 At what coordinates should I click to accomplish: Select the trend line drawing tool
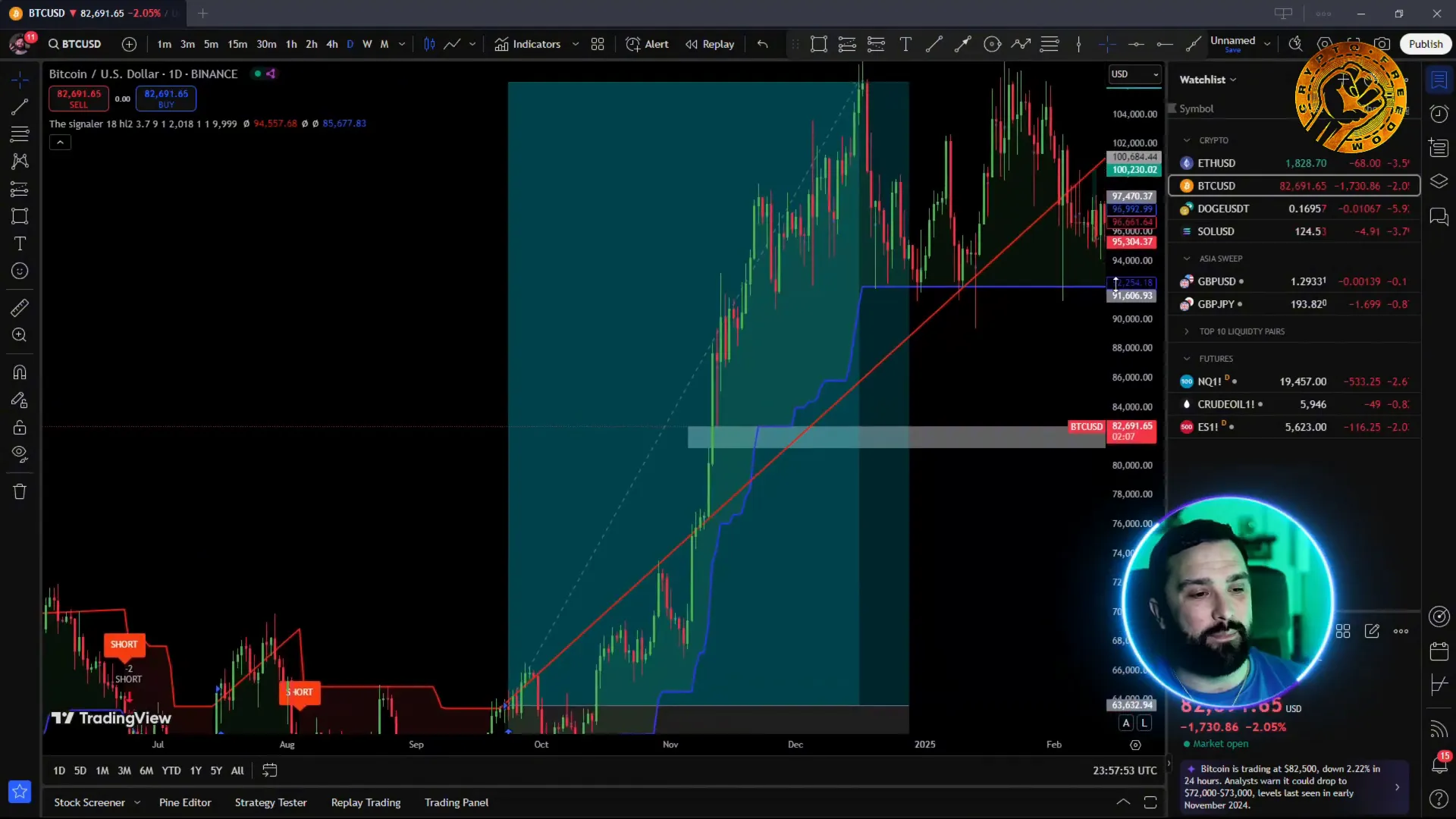(x=20, y=107)
